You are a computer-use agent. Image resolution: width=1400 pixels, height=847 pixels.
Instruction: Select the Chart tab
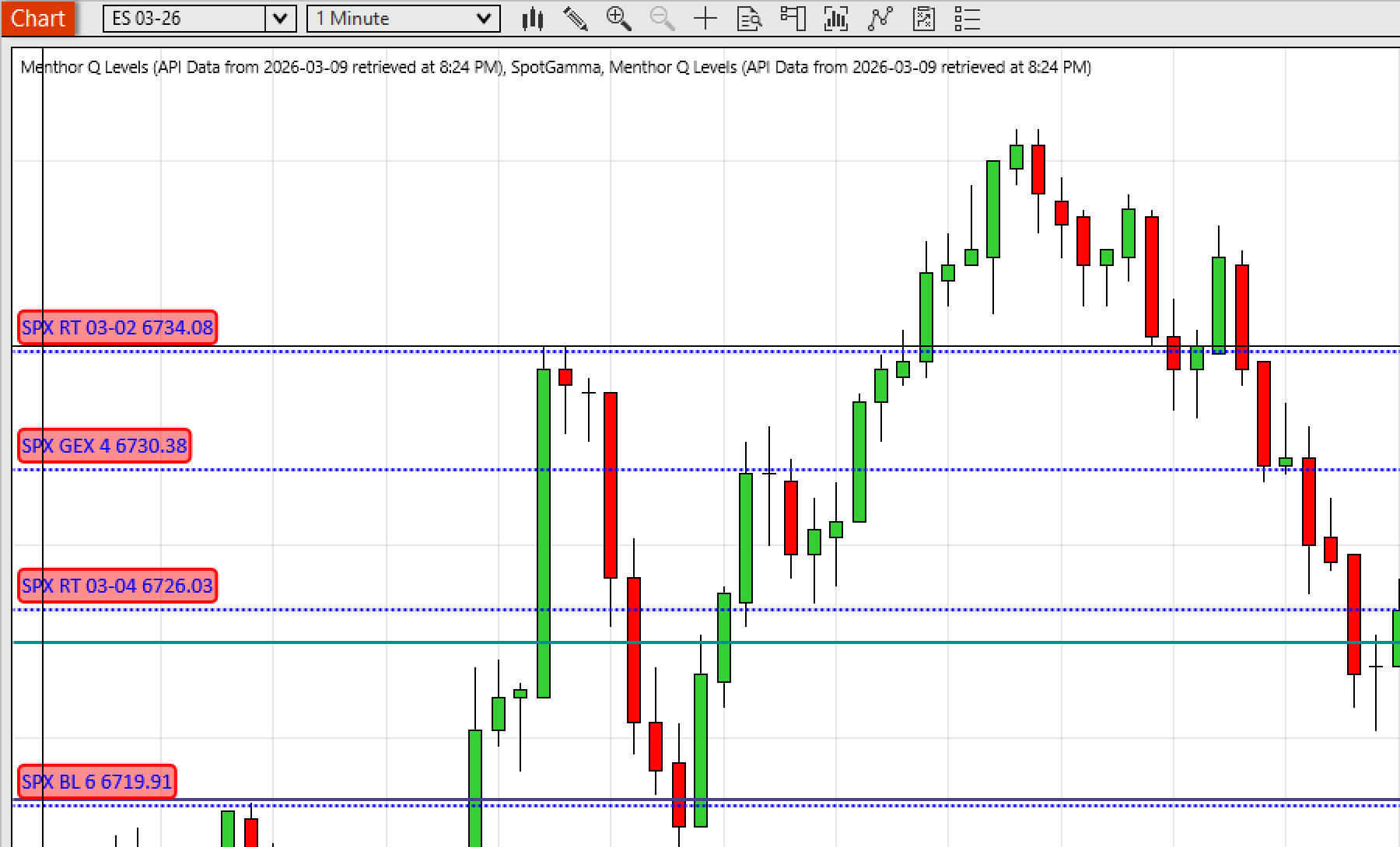click(37, 18)
